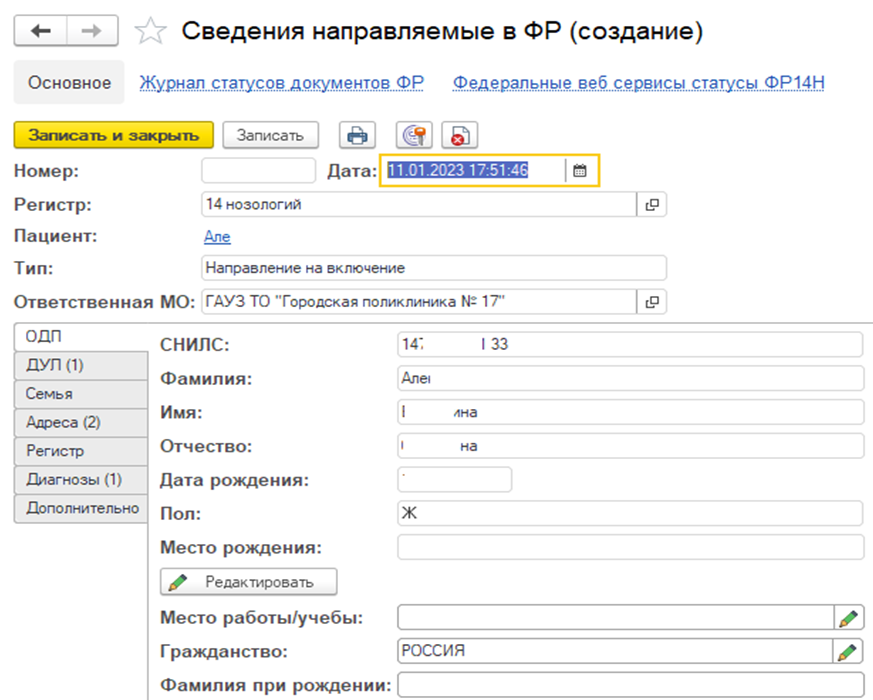The height and width of the screenshot is (700, 873).
Task: Click pencil icon beside Гражданство field
Action: pyautogui.click(x=848, y=651)
